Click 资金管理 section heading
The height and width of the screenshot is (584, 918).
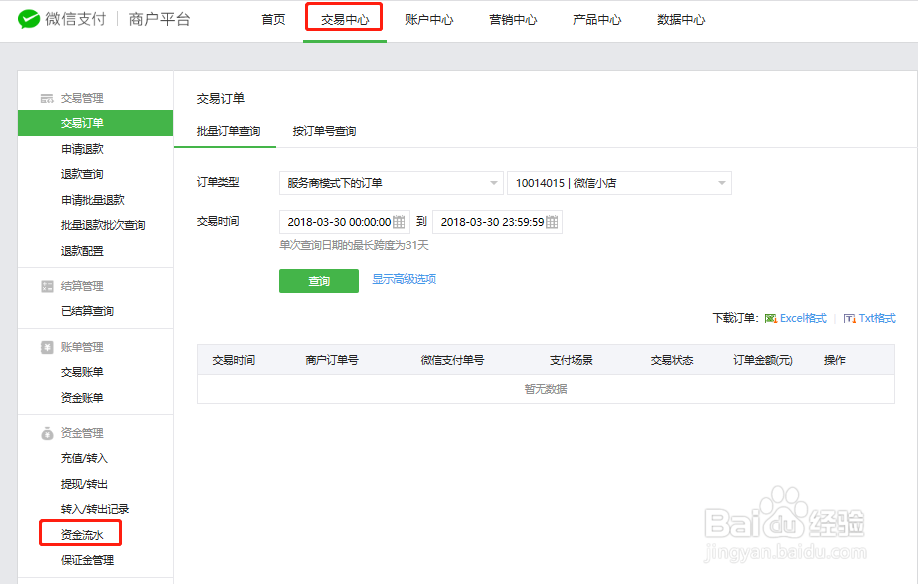click(x=82, y=433)
